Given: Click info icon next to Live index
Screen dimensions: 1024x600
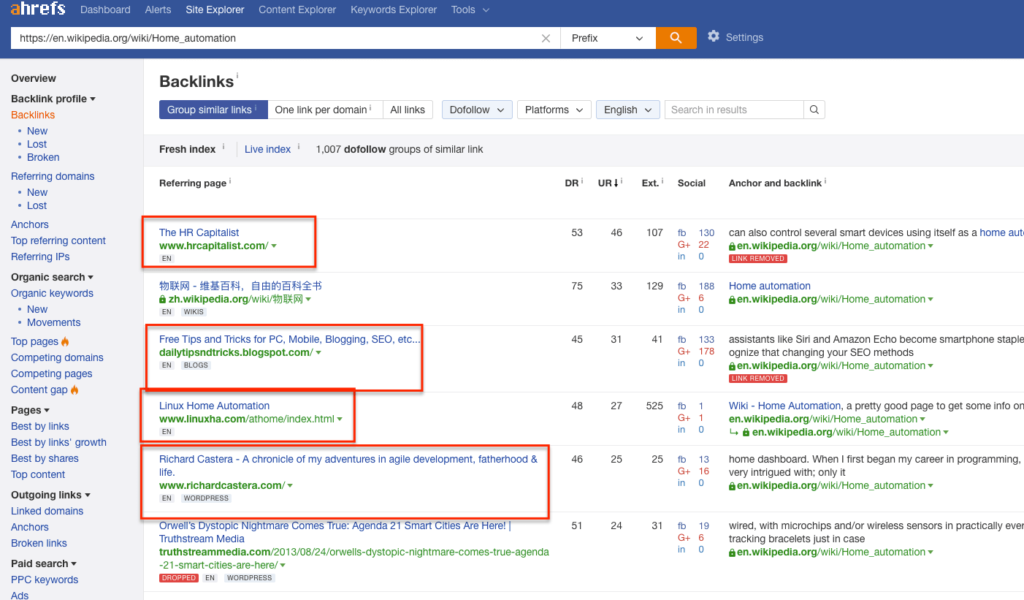Looking at the screenshot, I should [298, 146].
